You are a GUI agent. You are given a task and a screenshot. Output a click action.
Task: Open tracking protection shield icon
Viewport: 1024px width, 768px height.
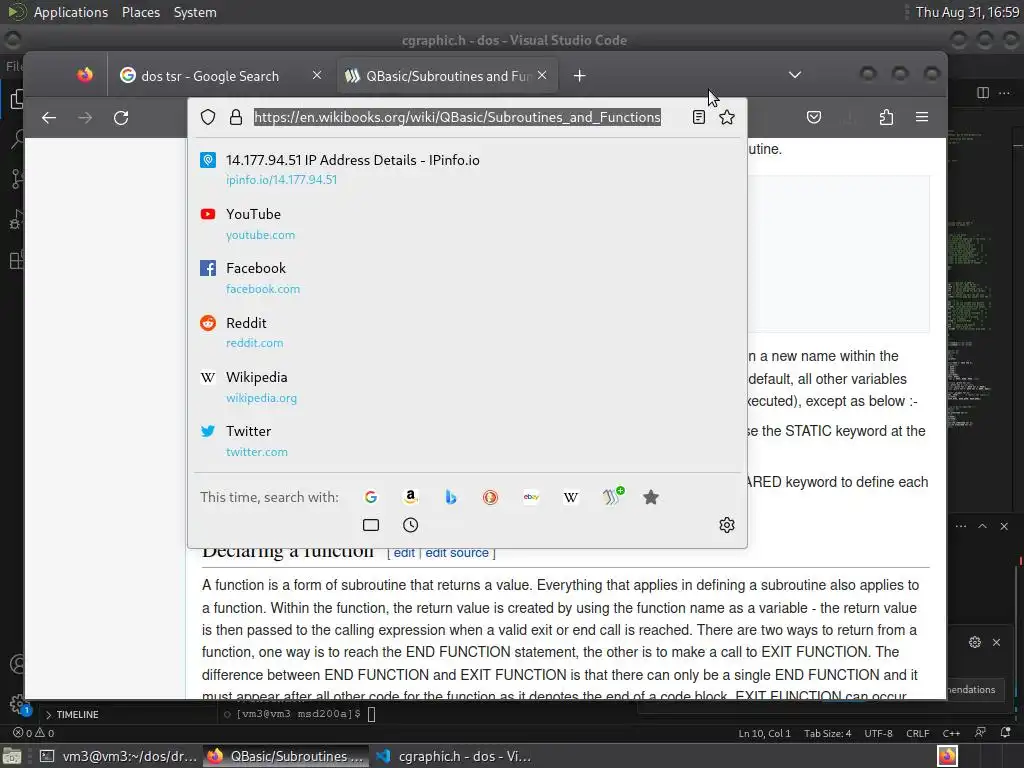(208, 118)
